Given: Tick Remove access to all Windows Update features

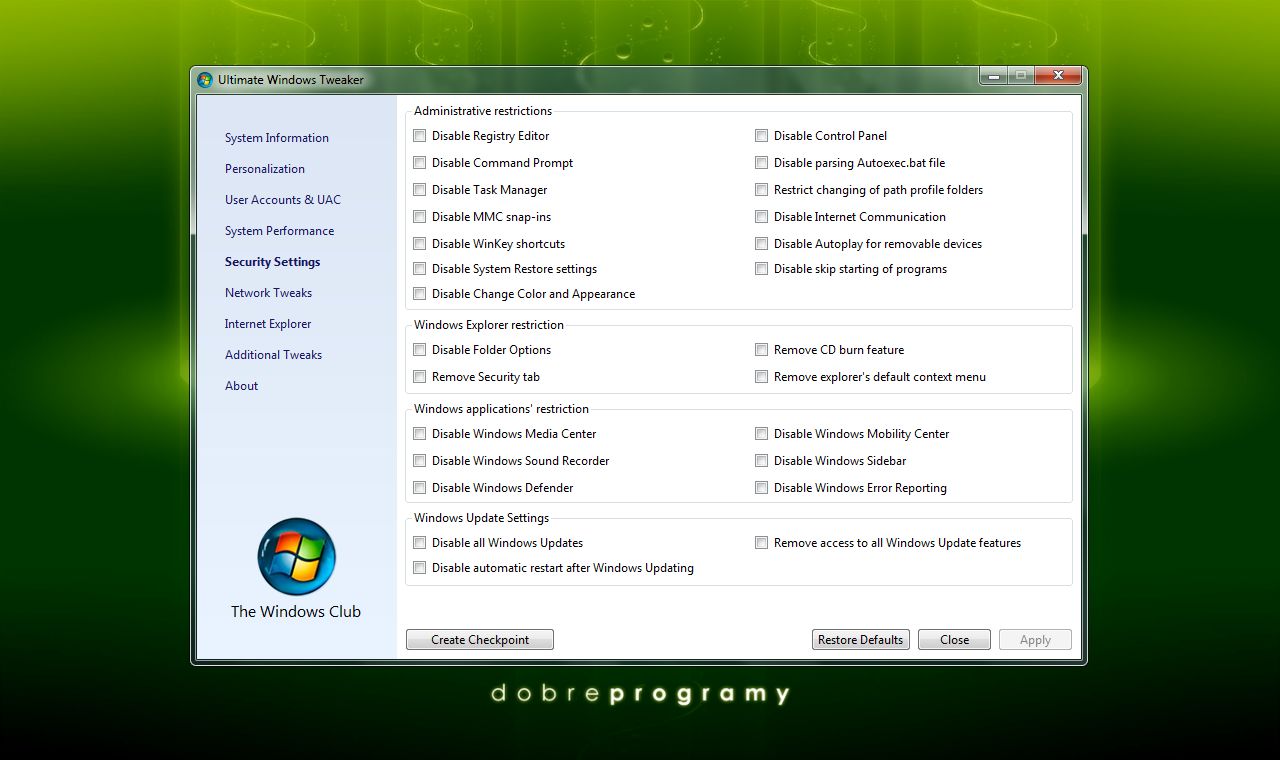Looking at the screenshot, I should tap(762, 543).
